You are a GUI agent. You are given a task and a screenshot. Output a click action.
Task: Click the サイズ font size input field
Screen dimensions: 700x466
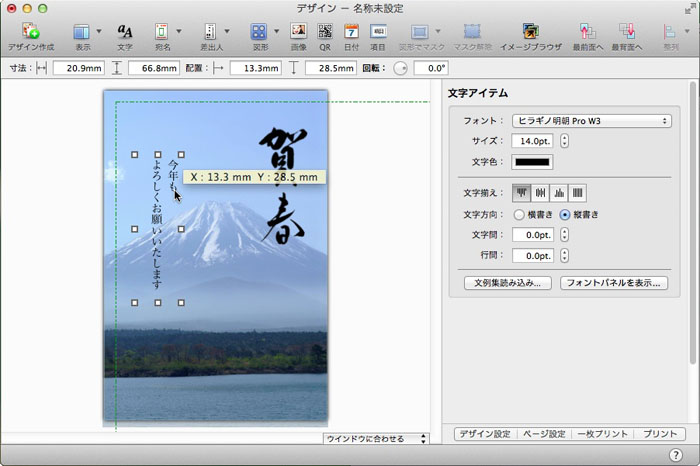click(532, 141)
